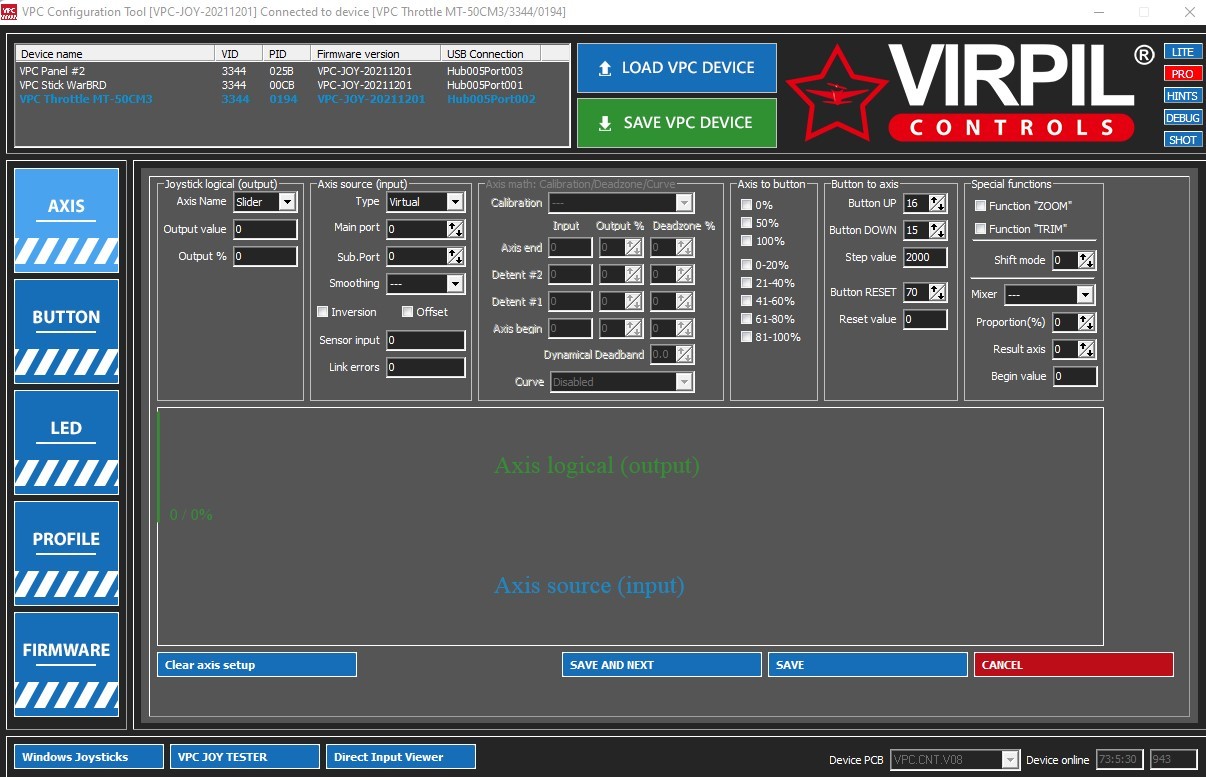Check the 0-20% range box

(746, 265)
